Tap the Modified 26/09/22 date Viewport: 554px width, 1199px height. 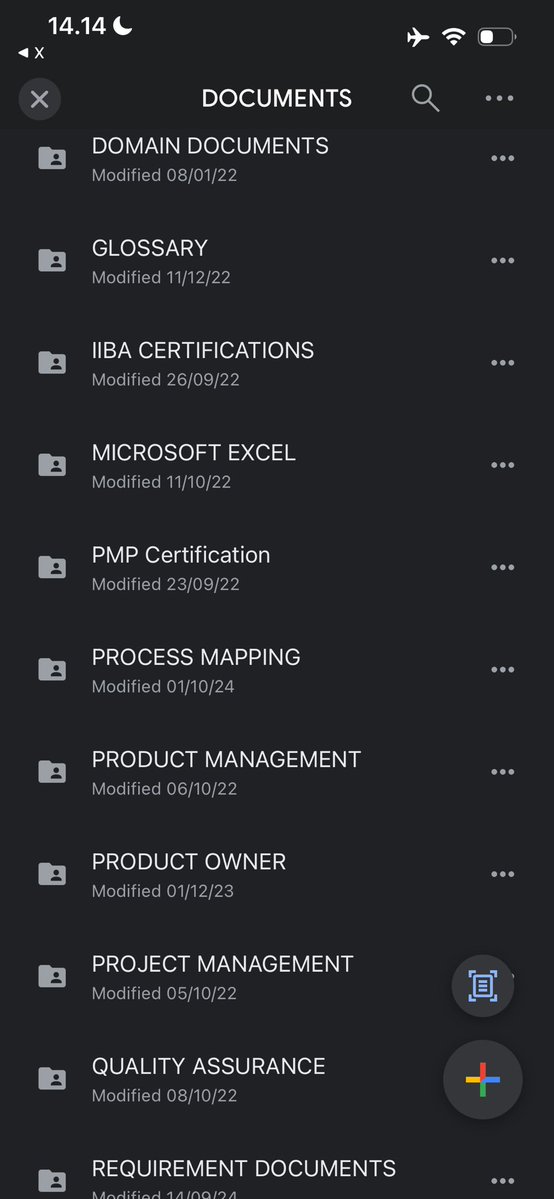[165, 380]
